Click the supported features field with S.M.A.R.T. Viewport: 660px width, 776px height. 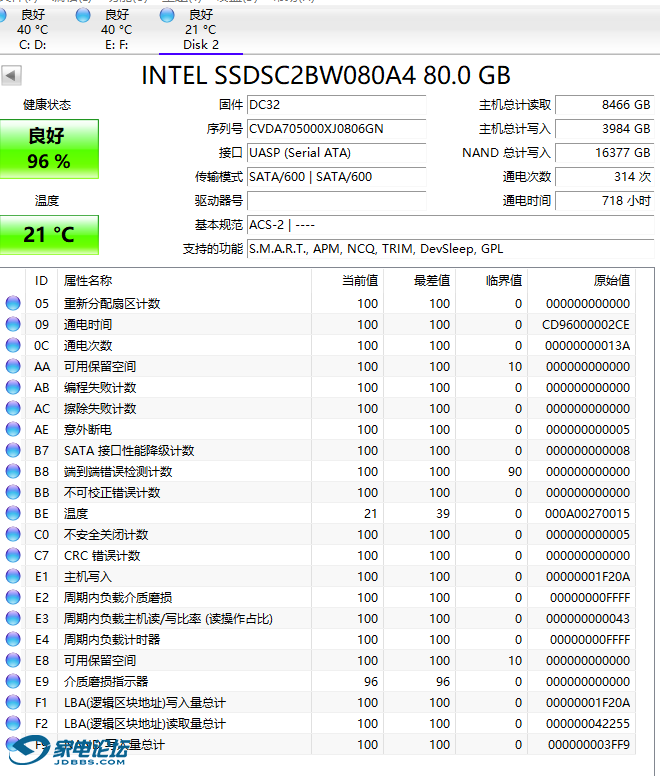click(x=450, y=249)
